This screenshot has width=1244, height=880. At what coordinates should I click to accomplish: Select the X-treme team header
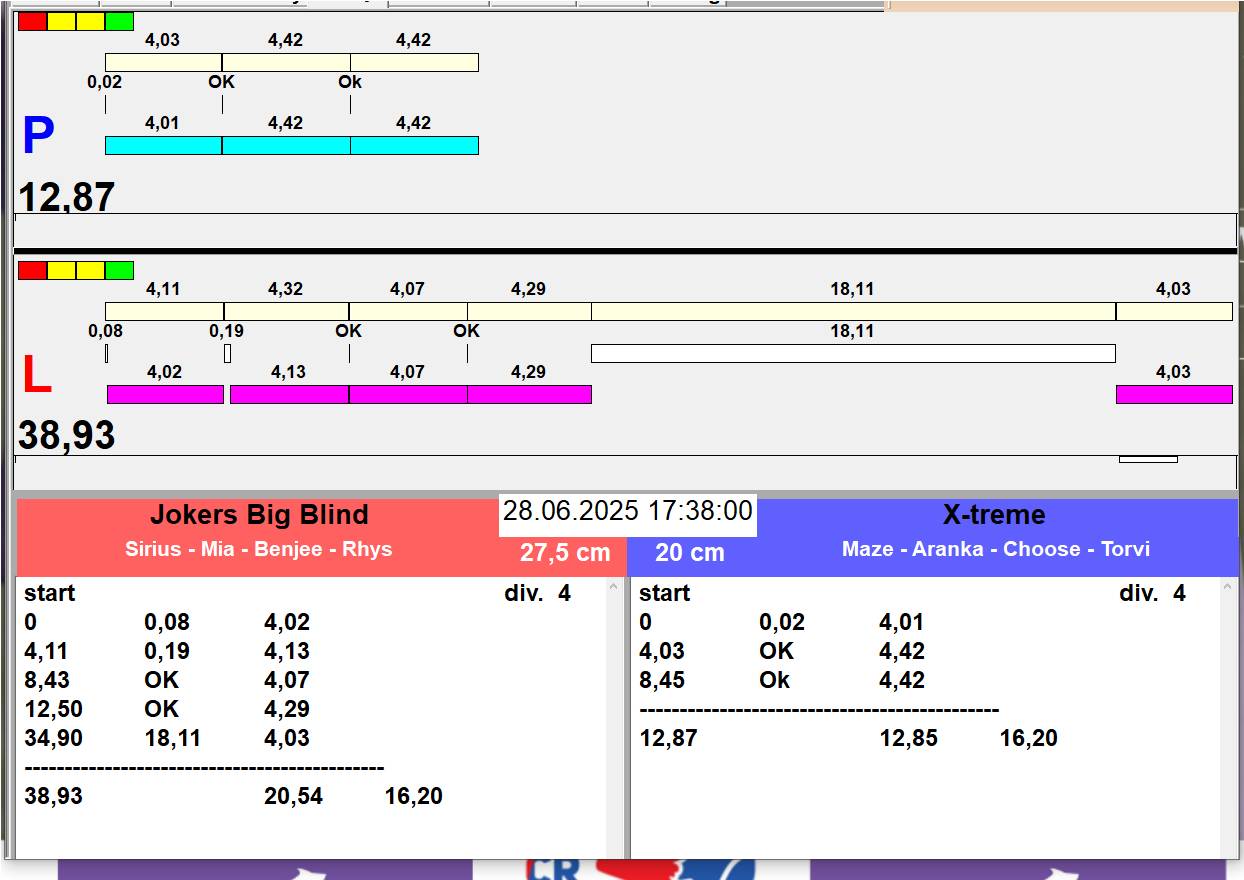(x=993, y=516)
